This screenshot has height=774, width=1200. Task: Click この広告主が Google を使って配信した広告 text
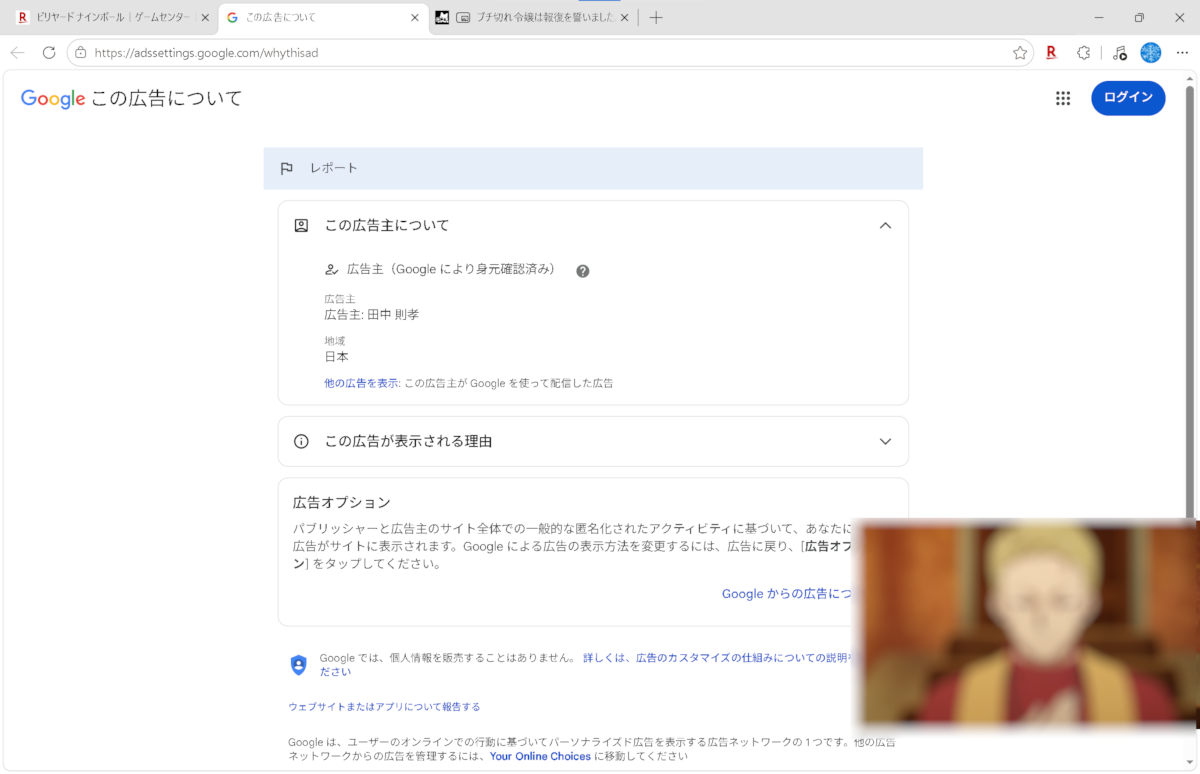pyautogui.click(x=508, y=383)
